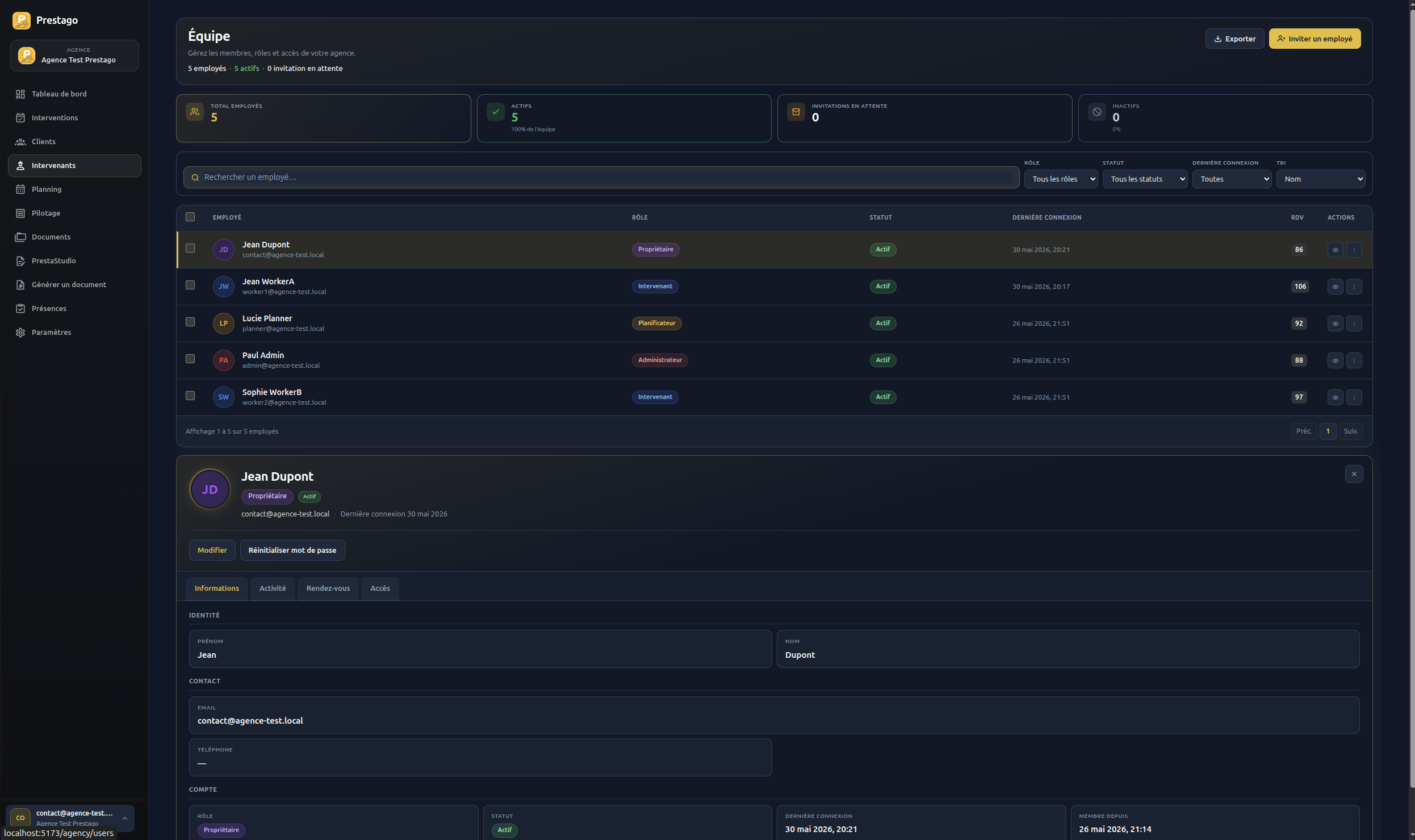Screen dimensions: 1415x840
Task: Click the Total employés people icon
Action: [195, 112]
